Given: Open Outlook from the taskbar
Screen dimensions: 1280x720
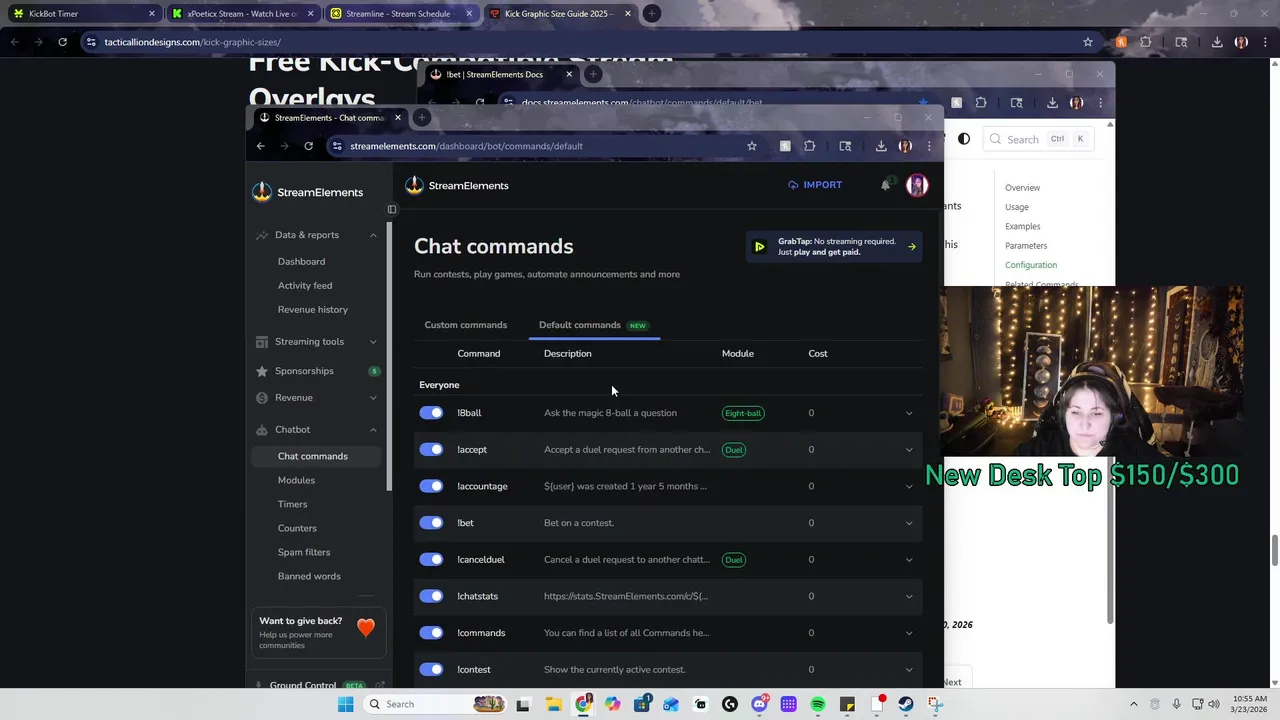Looking at the screenshot, I should pos(671,704).
